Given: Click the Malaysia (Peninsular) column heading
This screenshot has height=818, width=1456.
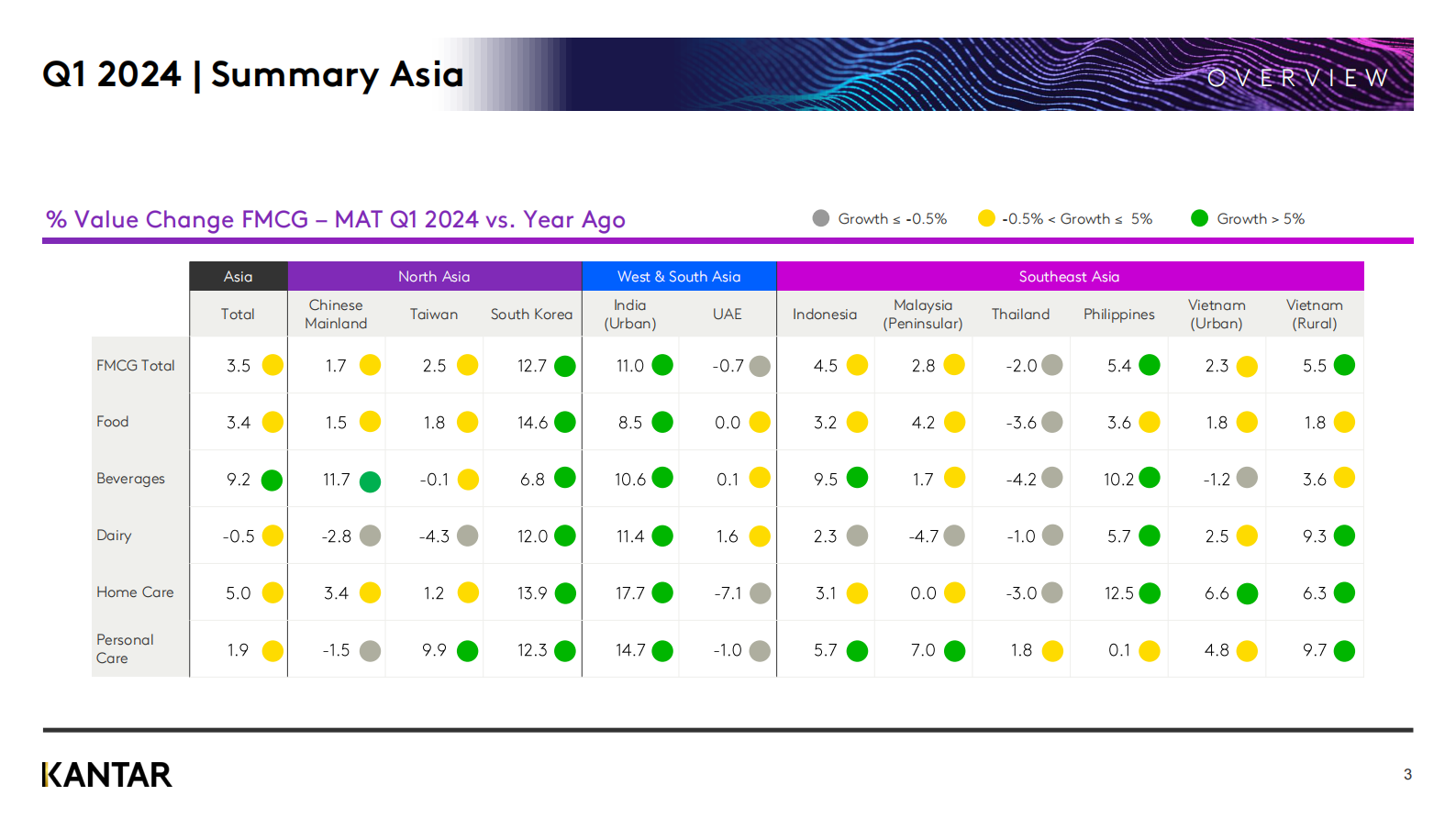Looking at the screenshot, I should 923,314.
